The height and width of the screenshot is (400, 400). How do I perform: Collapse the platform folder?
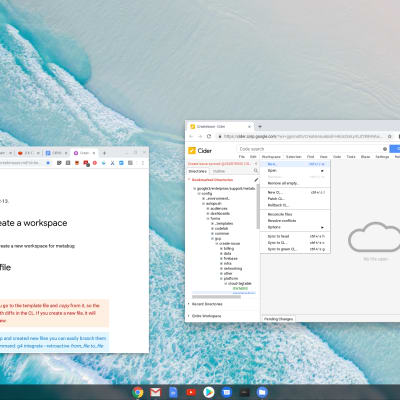pyautogui.click(x=221, y=278)
